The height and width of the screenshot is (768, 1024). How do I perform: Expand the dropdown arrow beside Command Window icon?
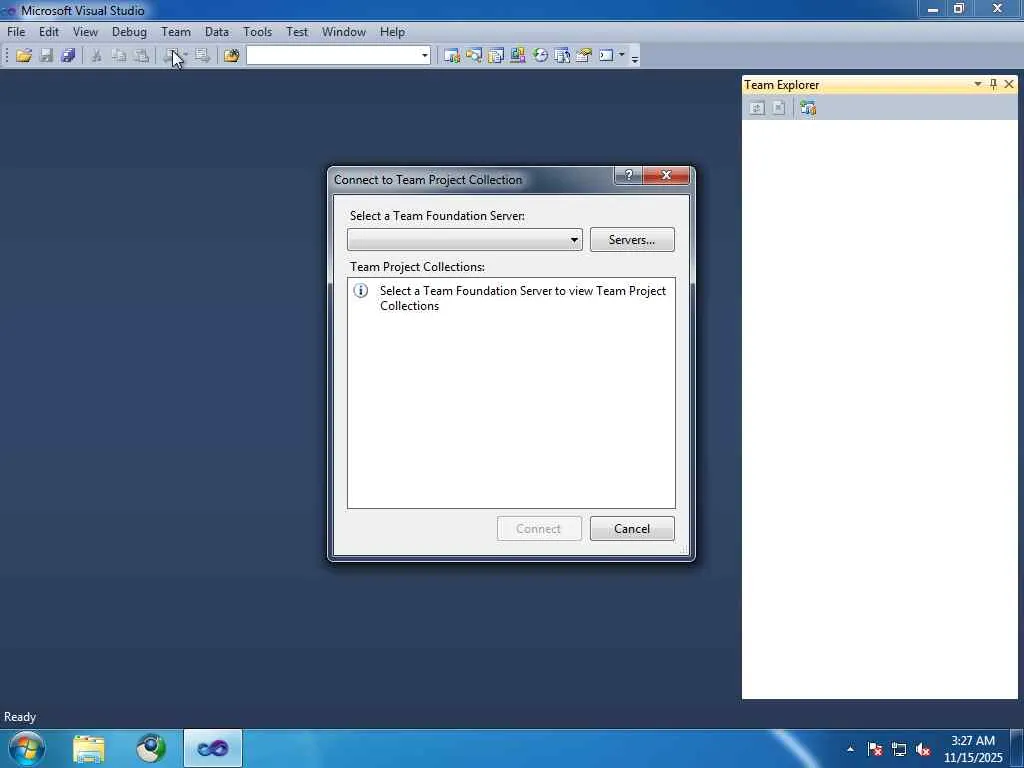click(622, 55)
